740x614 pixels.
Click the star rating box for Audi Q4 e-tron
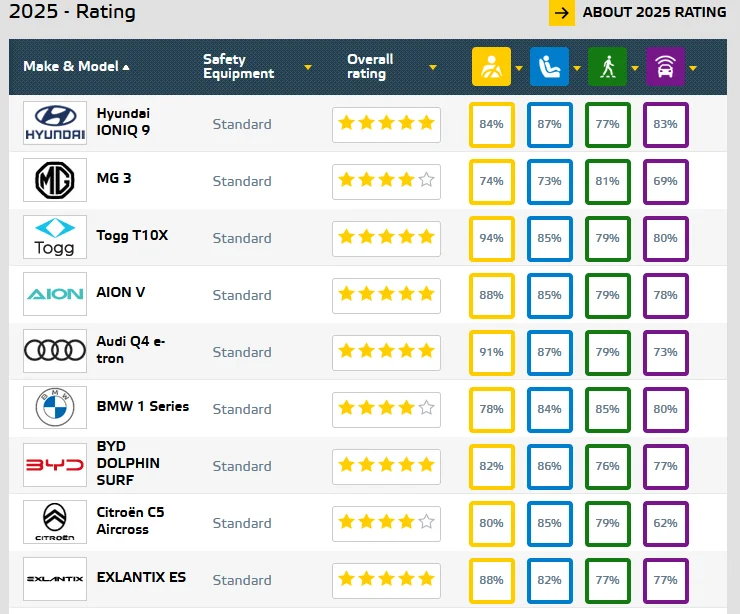[x=386, y=353]
